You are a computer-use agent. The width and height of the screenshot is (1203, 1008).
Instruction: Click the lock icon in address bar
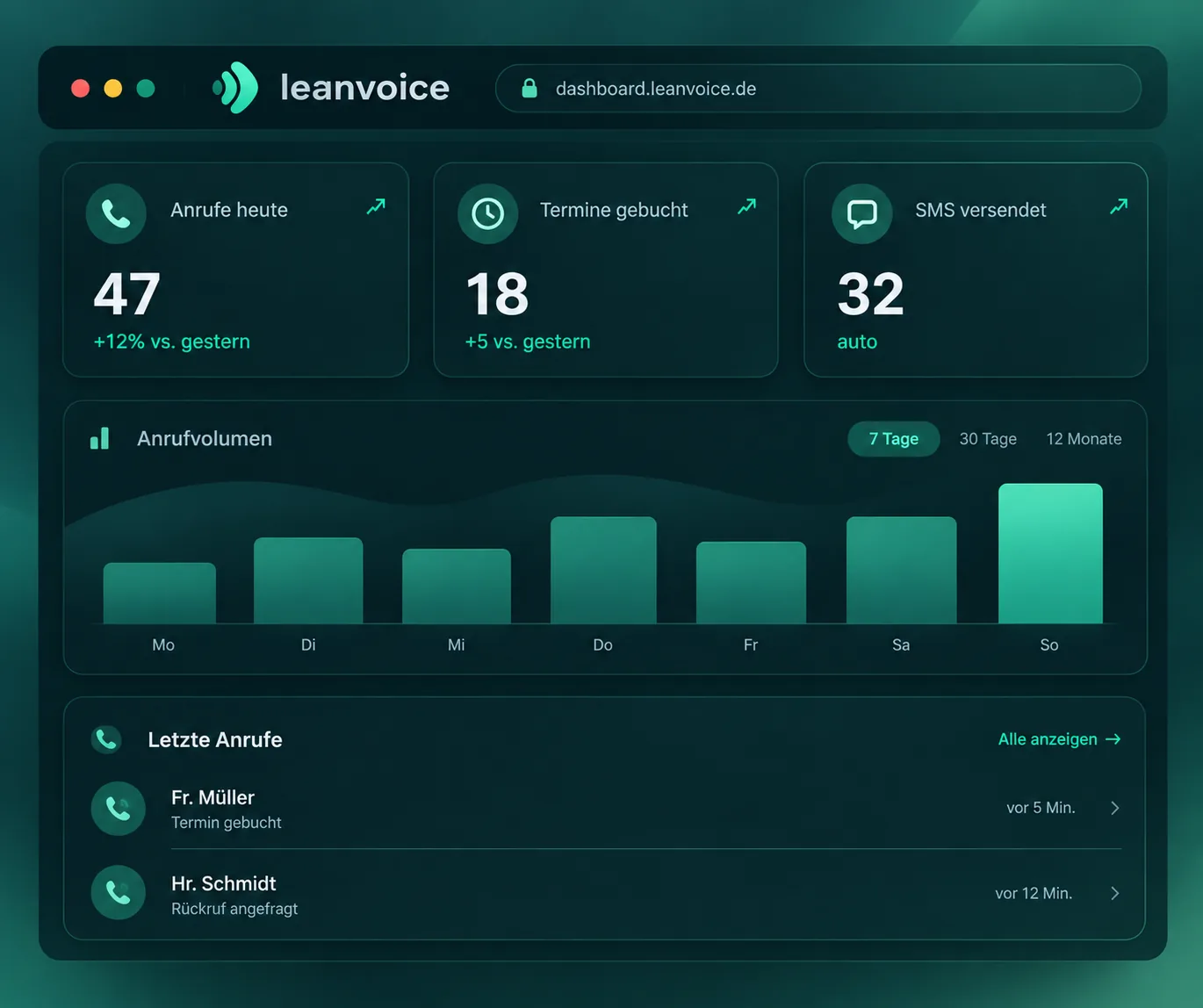pyautogui.click(x=529, y=88)
